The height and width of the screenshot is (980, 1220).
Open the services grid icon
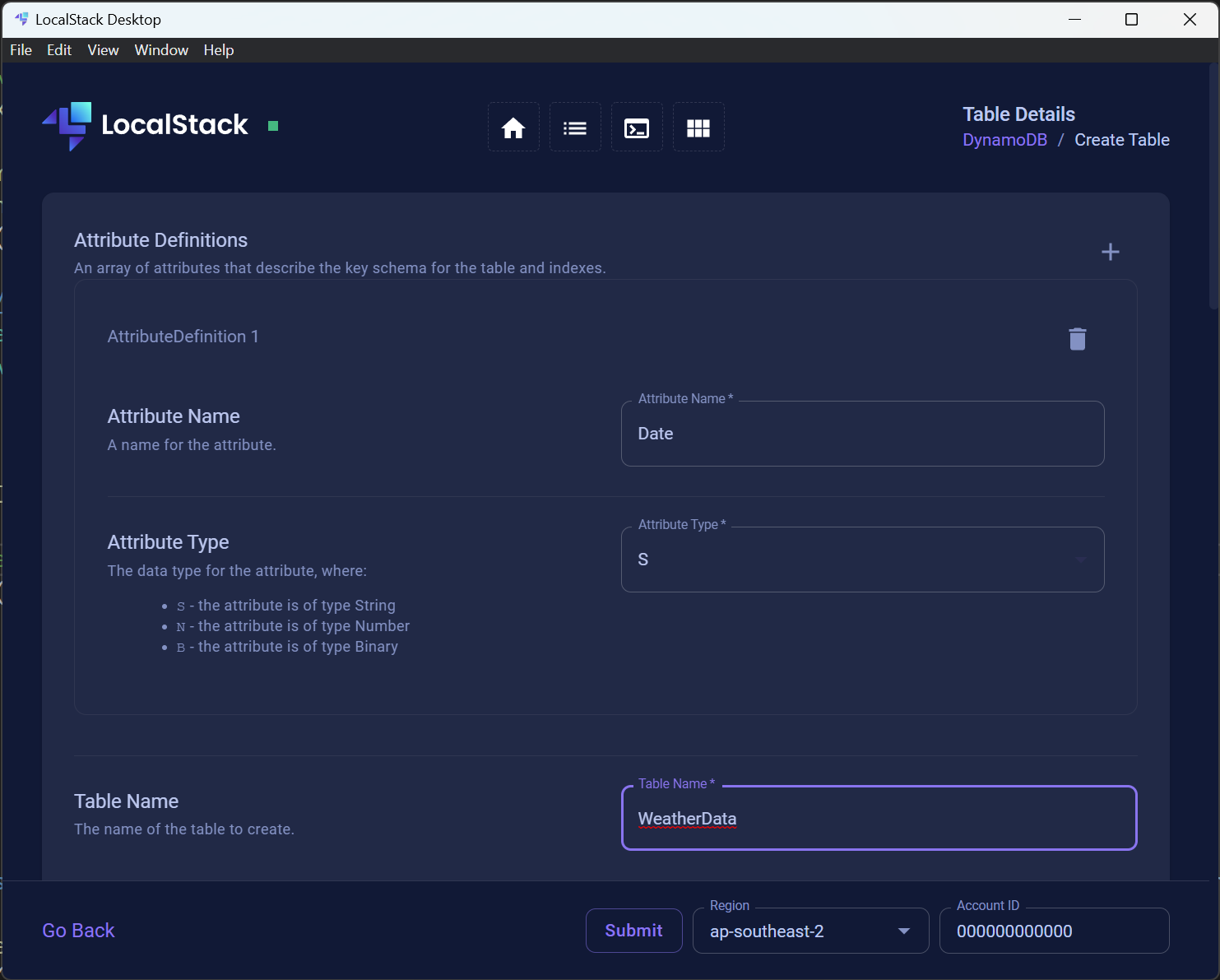698,128
